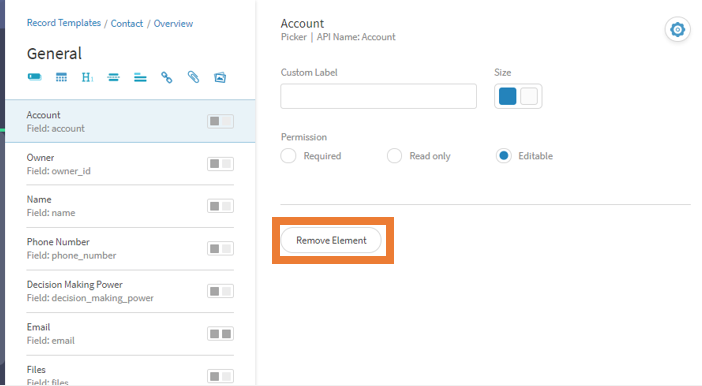Toggle the size switch for Email field
The height and width of the screenshot is (386, 702).
coord(220,334)
